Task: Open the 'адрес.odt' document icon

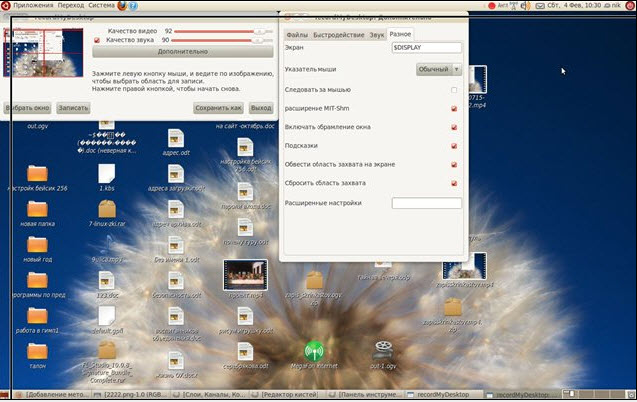Action: (x=176, y=138)
